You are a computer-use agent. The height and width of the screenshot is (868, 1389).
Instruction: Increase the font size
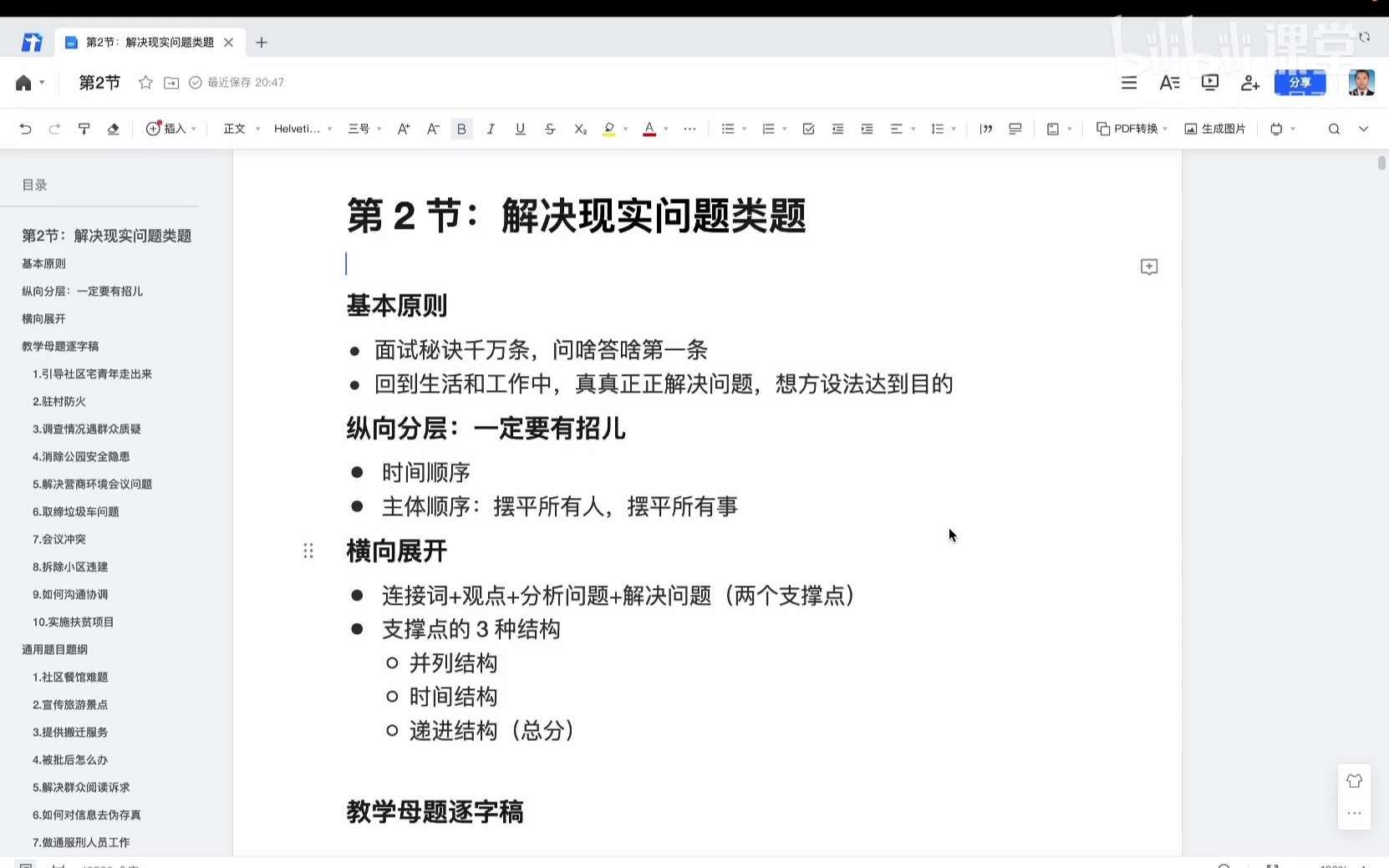404,129
